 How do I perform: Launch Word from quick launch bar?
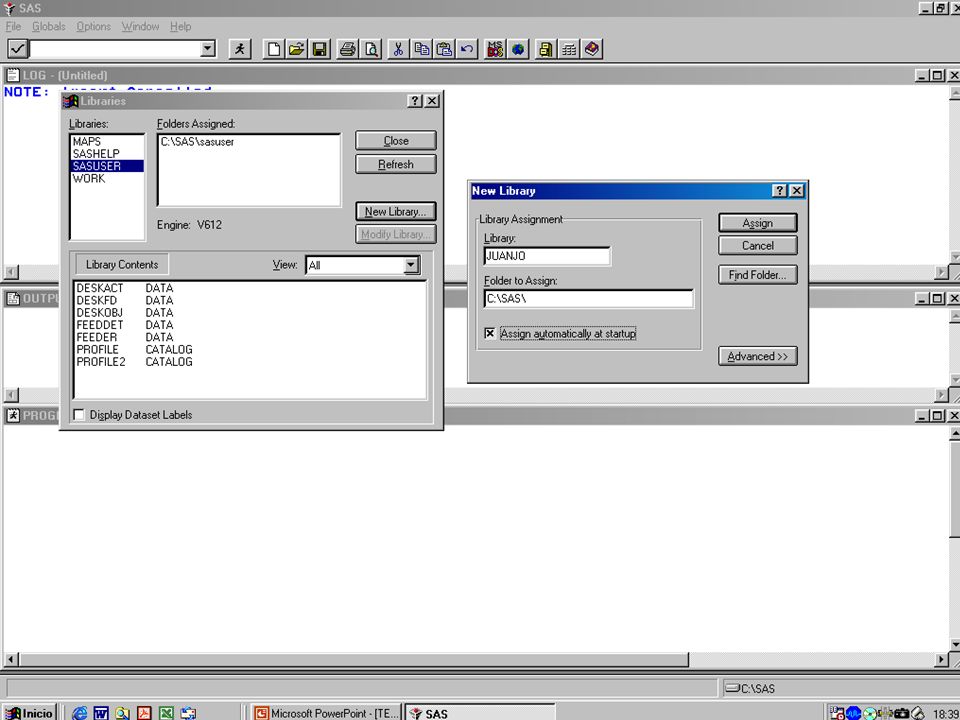(101, 713)
